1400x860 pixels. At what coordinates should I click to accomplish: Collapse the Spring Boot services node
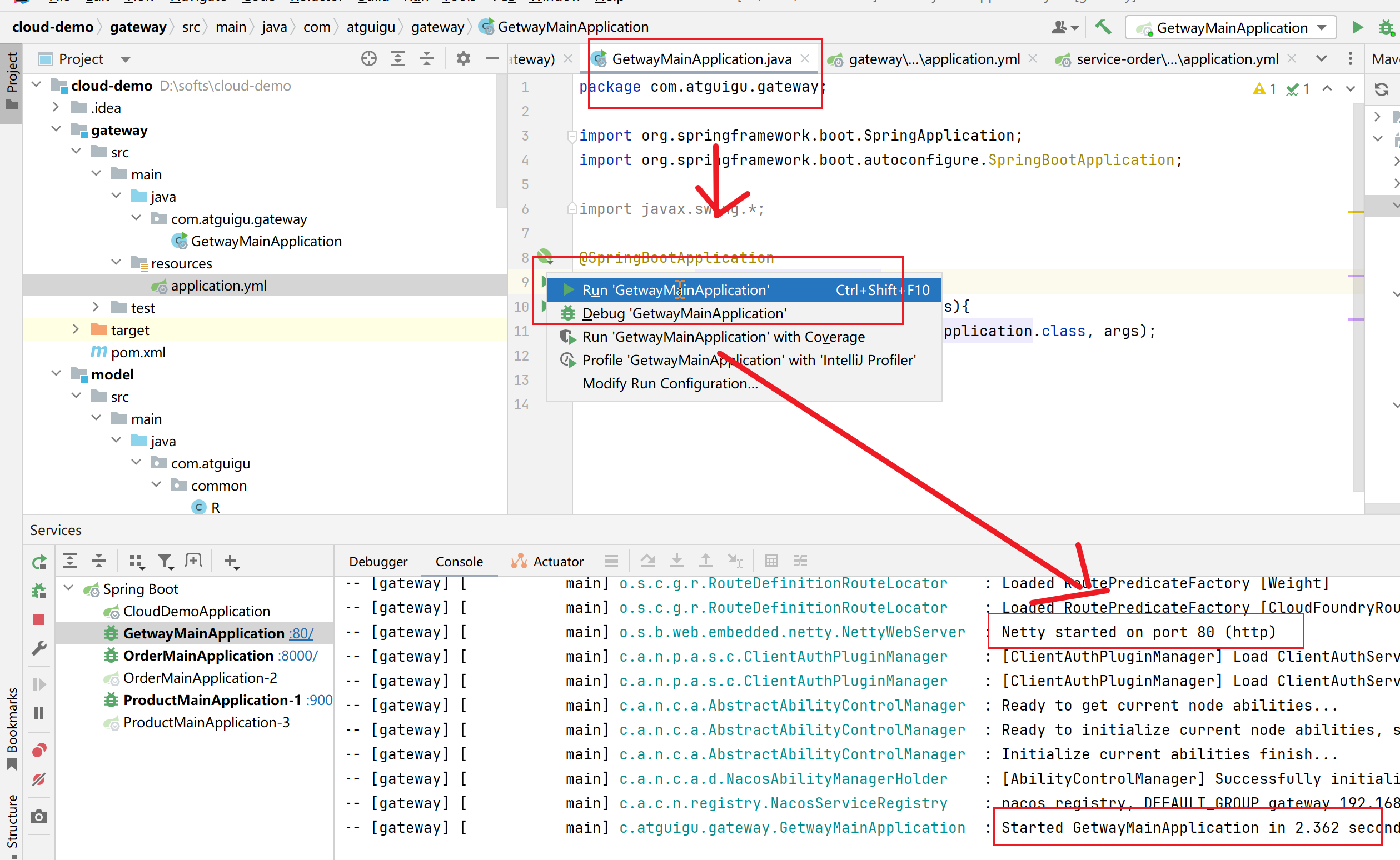[69, 588]
